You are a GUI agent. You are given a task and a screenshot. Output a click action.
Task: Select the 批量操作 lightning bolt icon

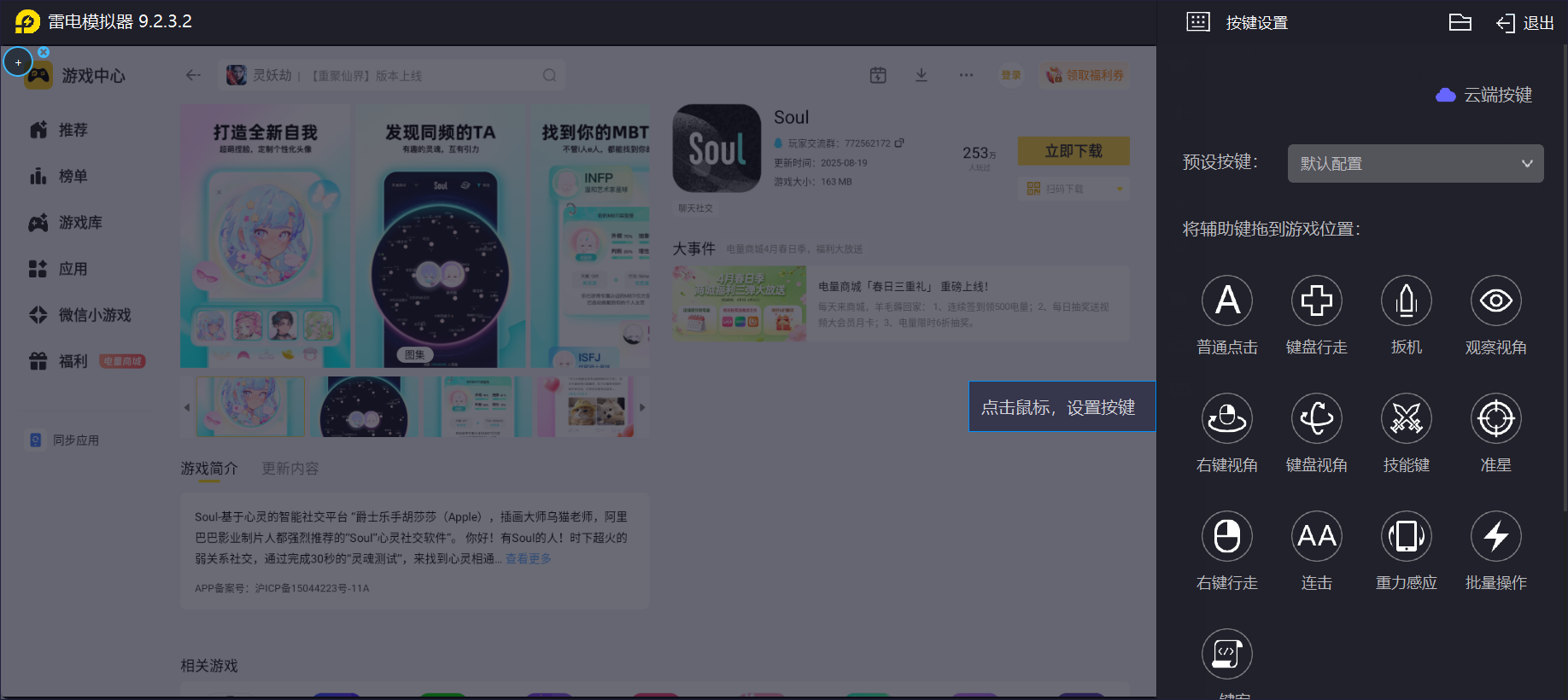pos(1496,536)
